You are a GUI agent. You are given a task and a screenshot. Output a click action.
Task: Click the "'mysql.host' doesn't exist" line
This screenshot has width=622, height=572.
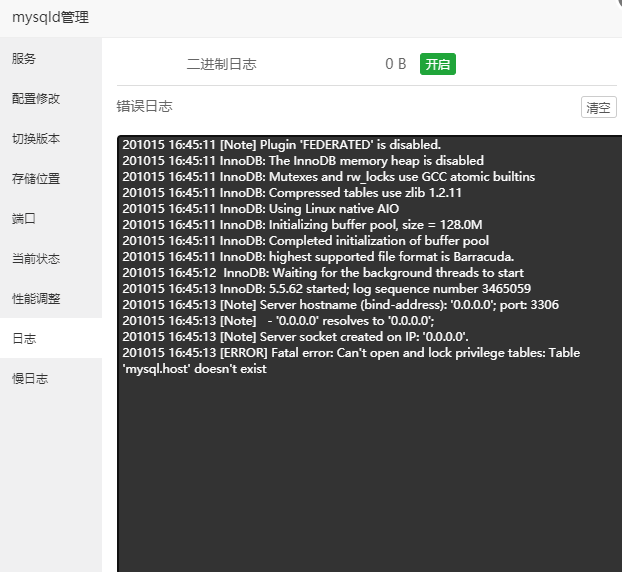pyautogui.click(x=194, y=369)
